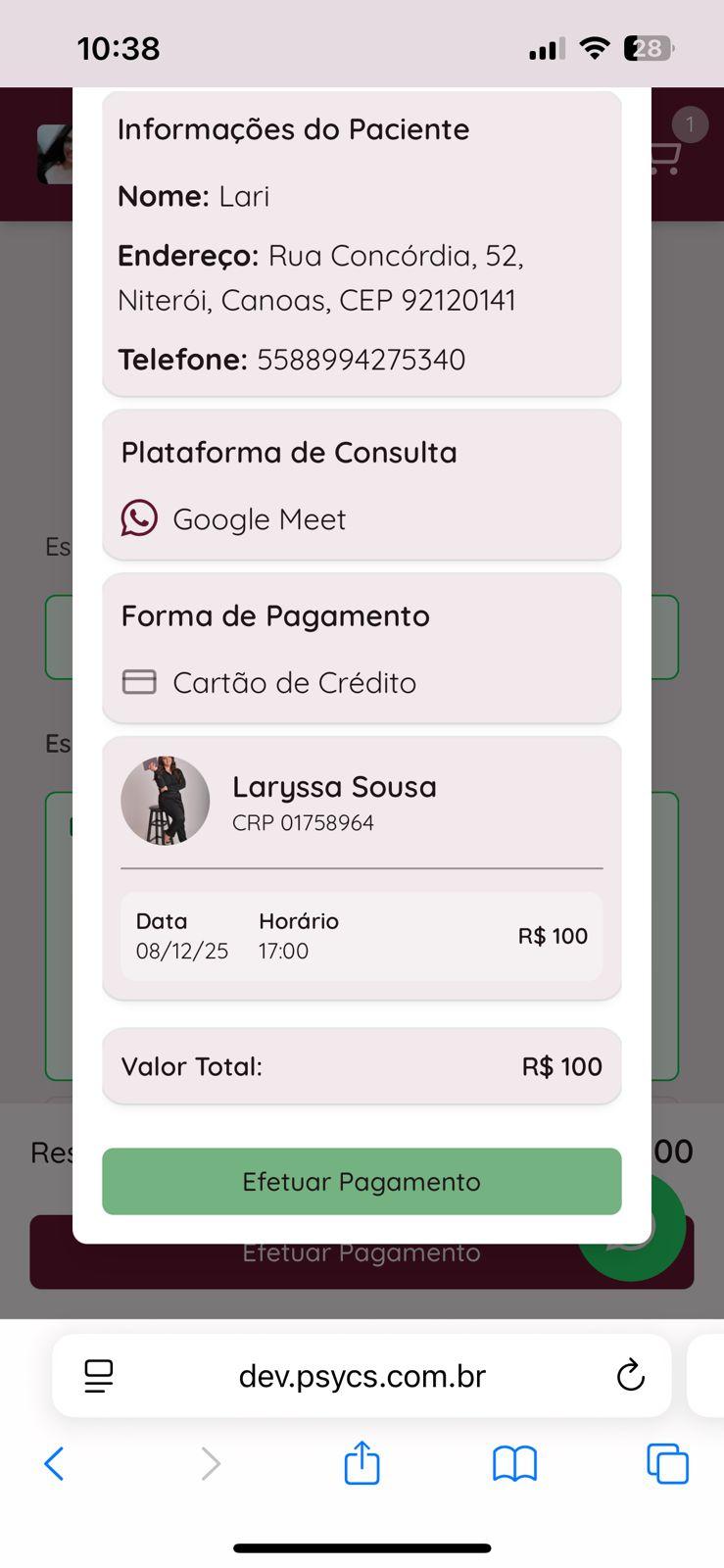The image size is (724, 1568).
Task: Tap the Valor Total R$ 100 card
Action: click(x=362, y=1066)
